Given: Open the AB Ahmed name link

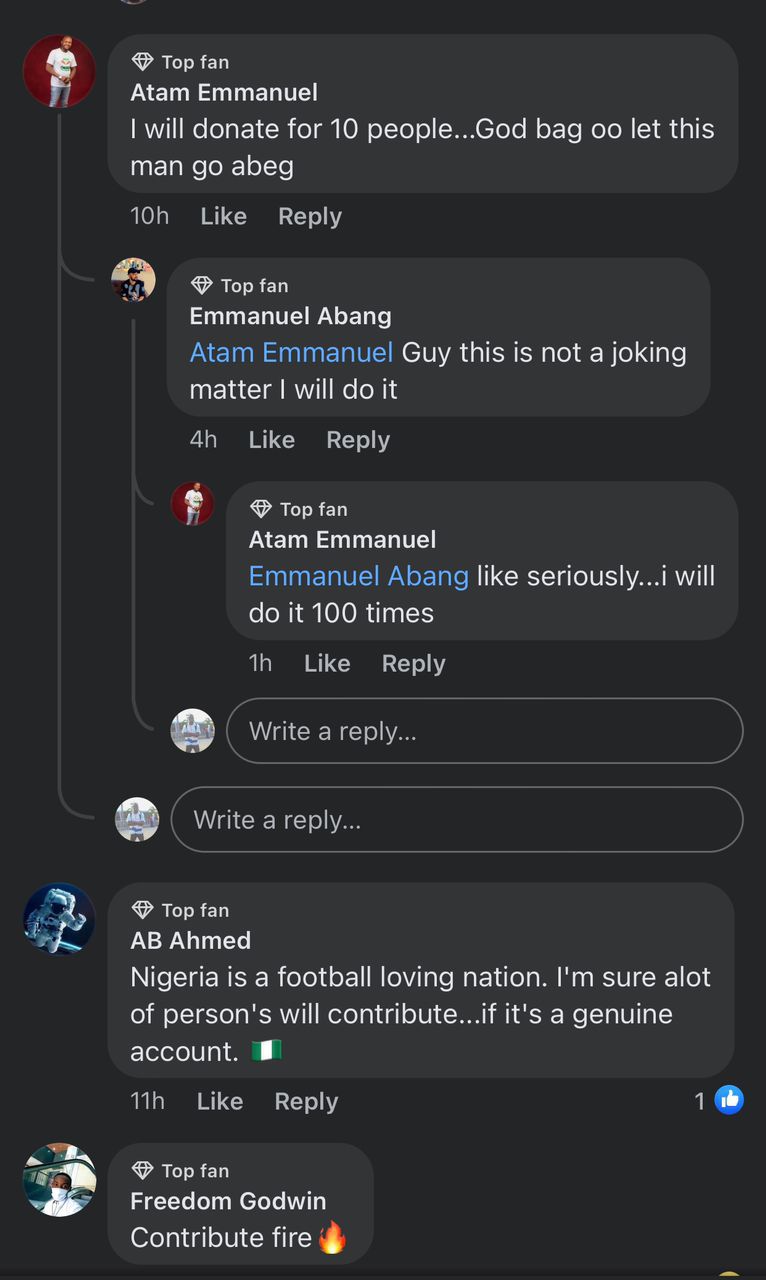Looking at the screenshot, I should [190, 940].
